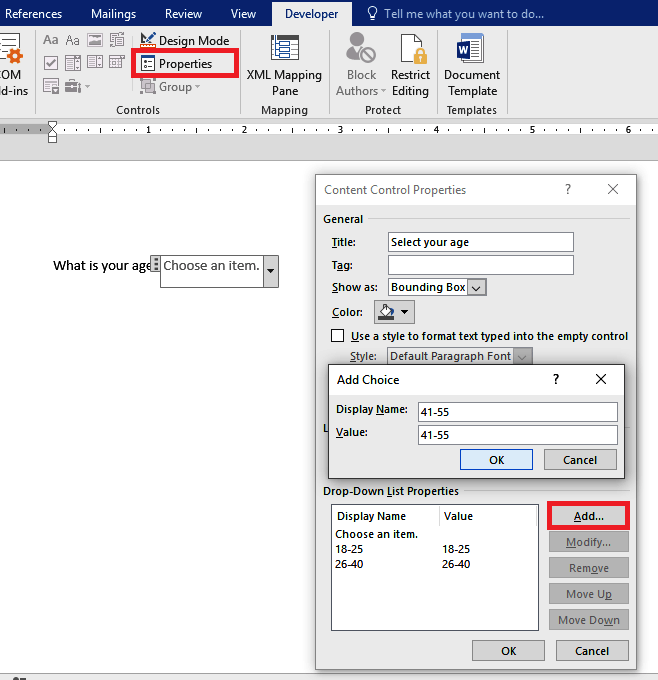658x680 pixels.
Task: Switch to the View tab
Action: (x=243, y=14)
